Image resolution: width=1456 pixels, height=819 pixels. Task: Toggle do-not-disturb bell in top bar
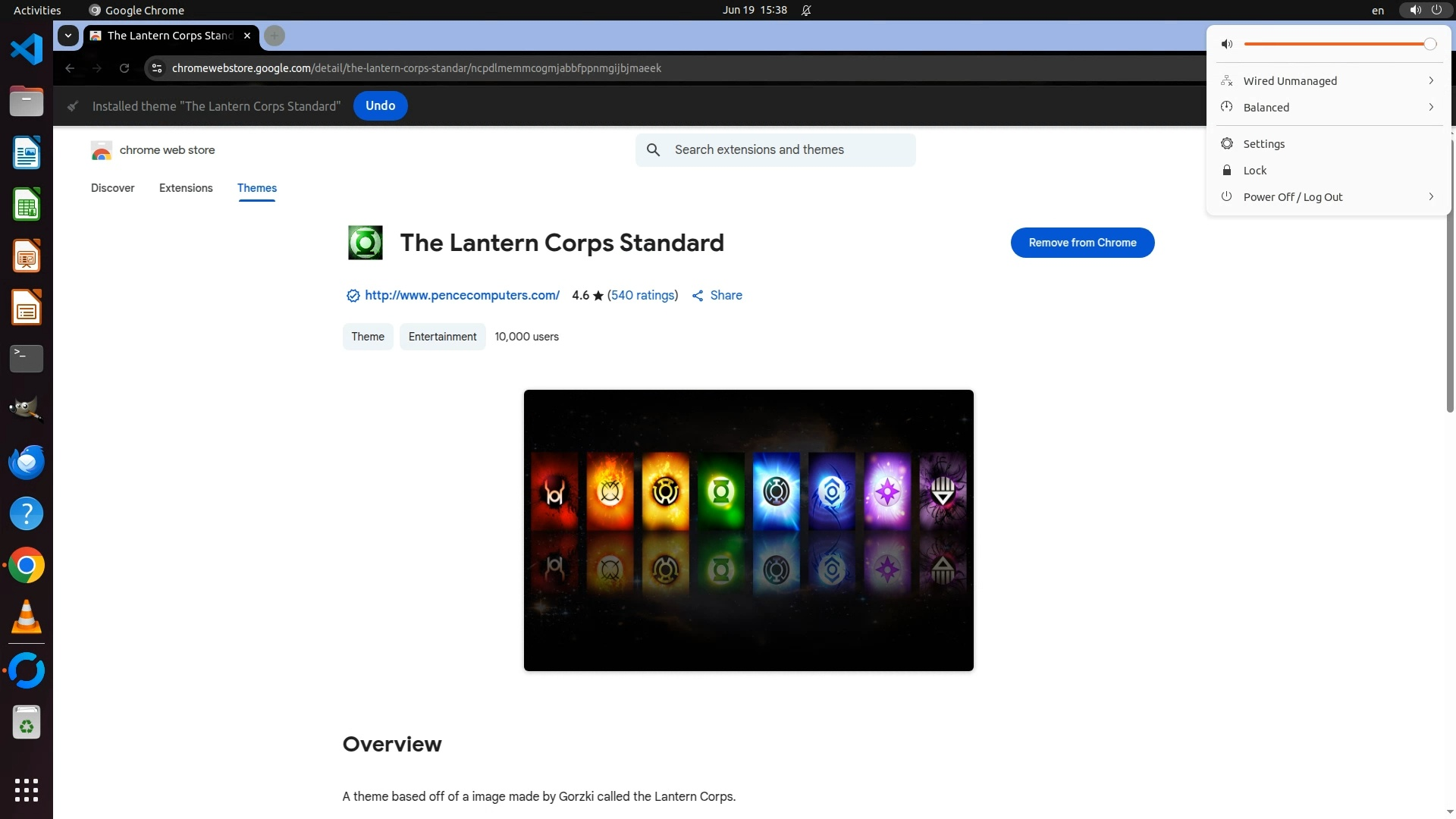click(806, 11)
